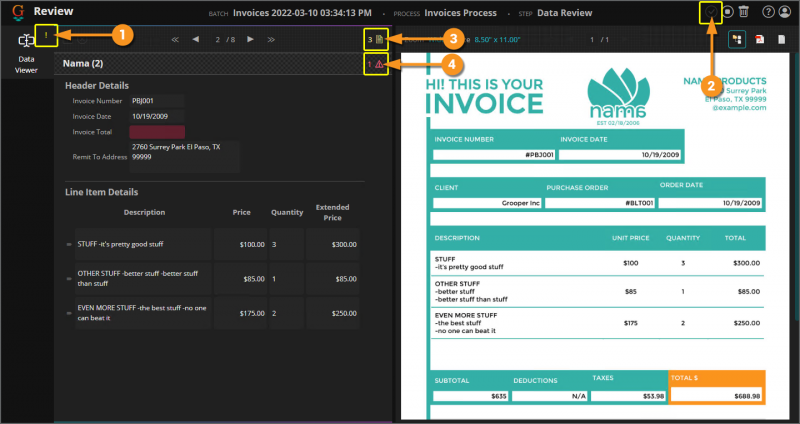Image resolution: width=800 pixels, height=424 pixels.
Task: Open the help question mark icon
Action: click(x=768, y=12)
